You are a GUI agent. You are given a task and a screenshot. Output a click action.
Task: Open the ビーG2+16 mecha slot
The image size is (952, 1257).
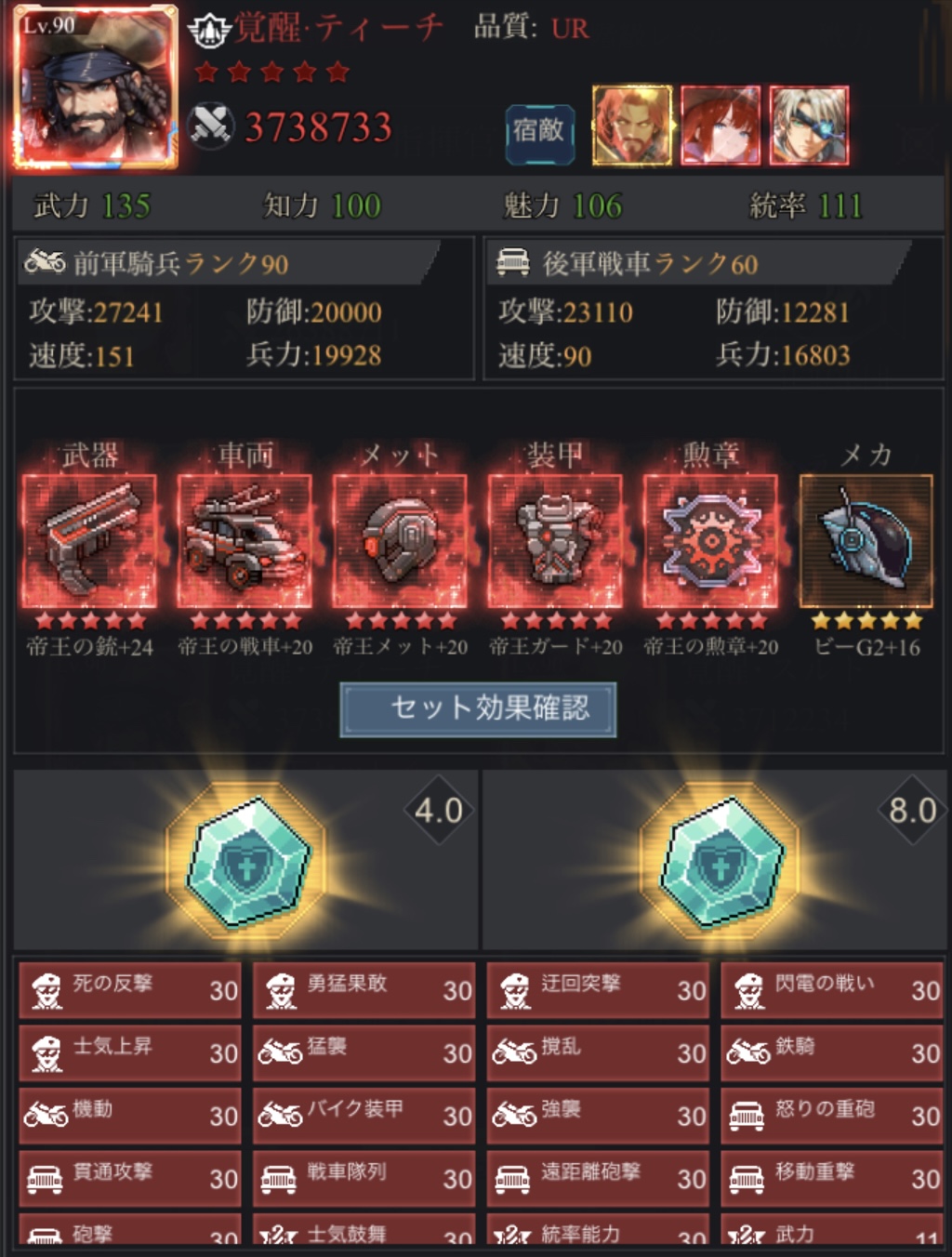coord(866,540)
